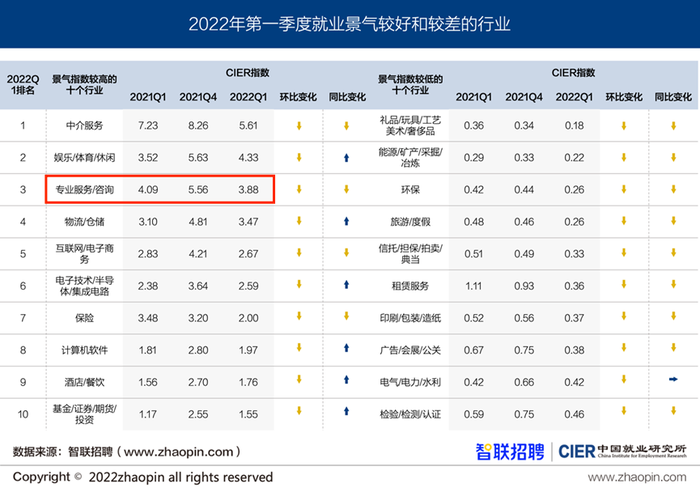Select the left 2022Q1 column header

(248, 97)
